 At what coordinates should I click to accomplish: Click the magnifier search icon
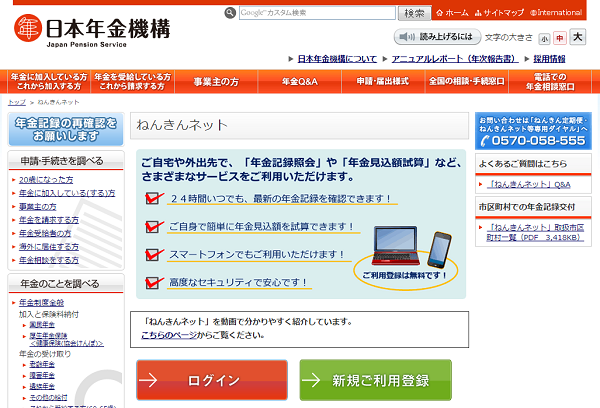[x=230, y=13]
